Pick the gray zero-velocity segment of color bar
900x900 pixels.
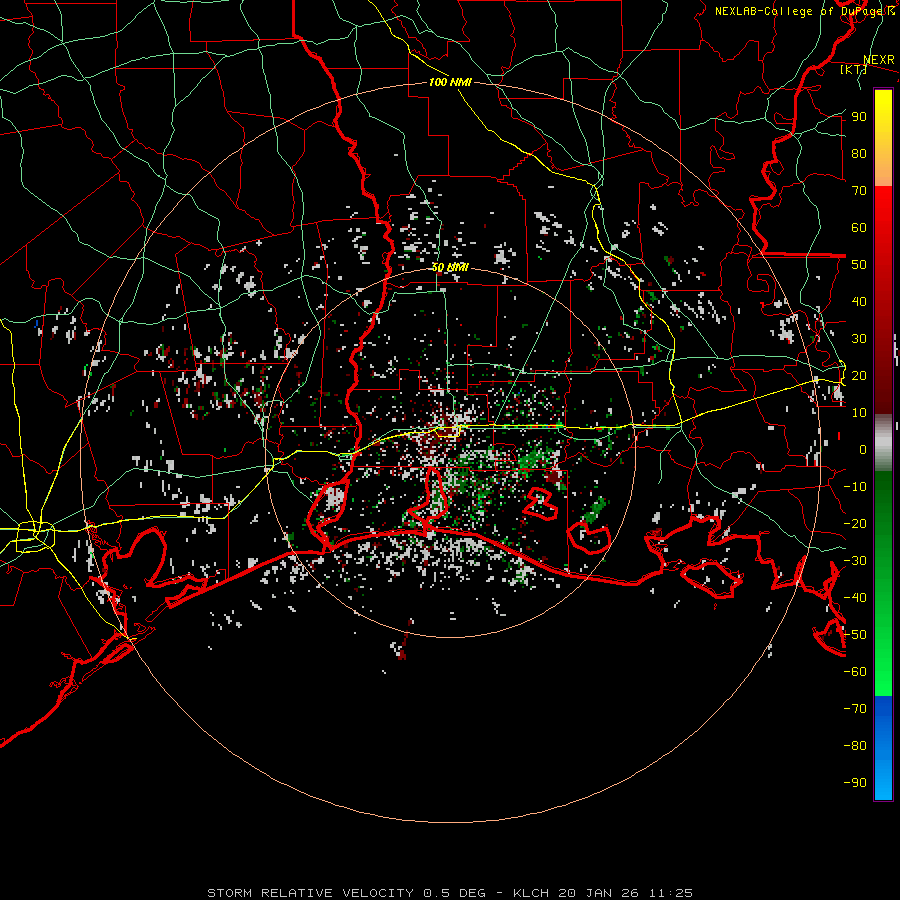883,443
